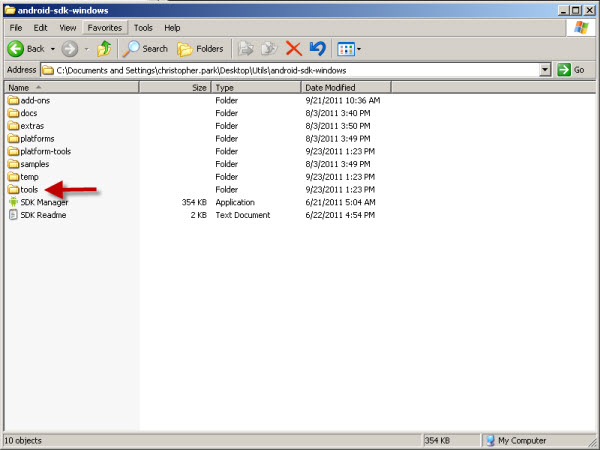The width and height of the screenshot is (600, 450).
Task: Open the Search pane from the toolbar
Action: pyautogui.click(x=145, y=48)
